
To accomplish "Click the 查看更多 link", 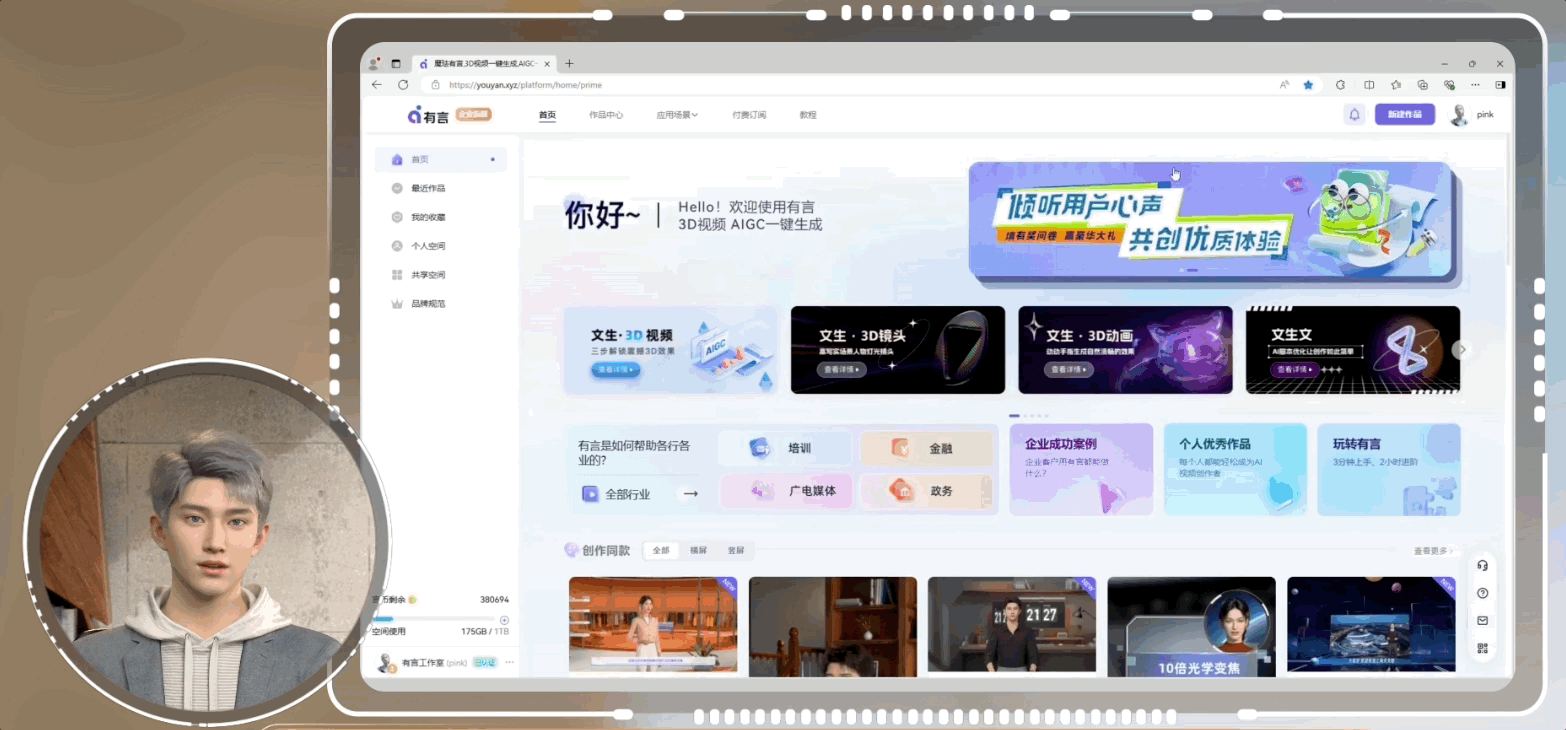I will pyautogui.click(x=1432, y=551).
